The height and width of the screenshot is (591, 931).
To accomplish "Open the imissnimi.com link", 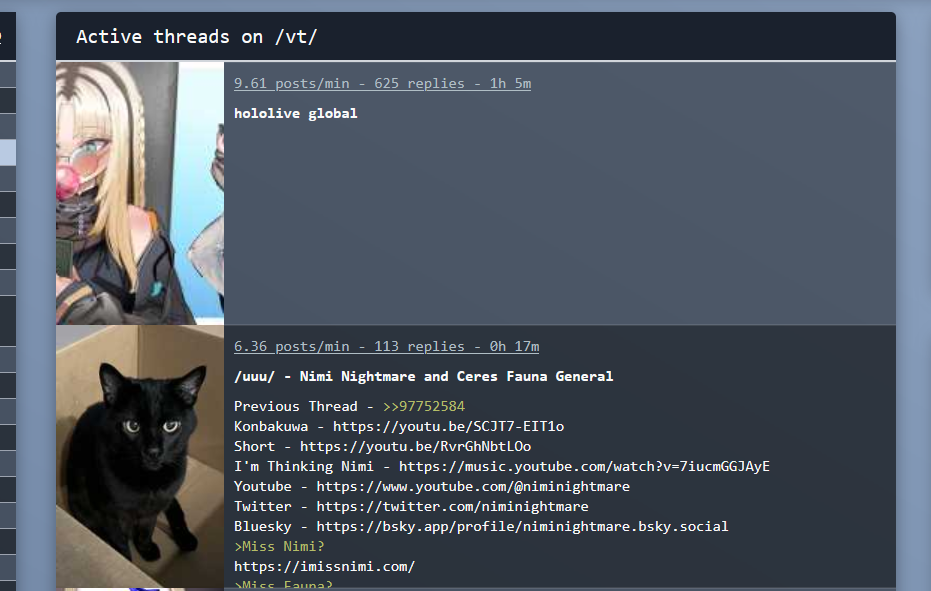I will click(324, 567).
